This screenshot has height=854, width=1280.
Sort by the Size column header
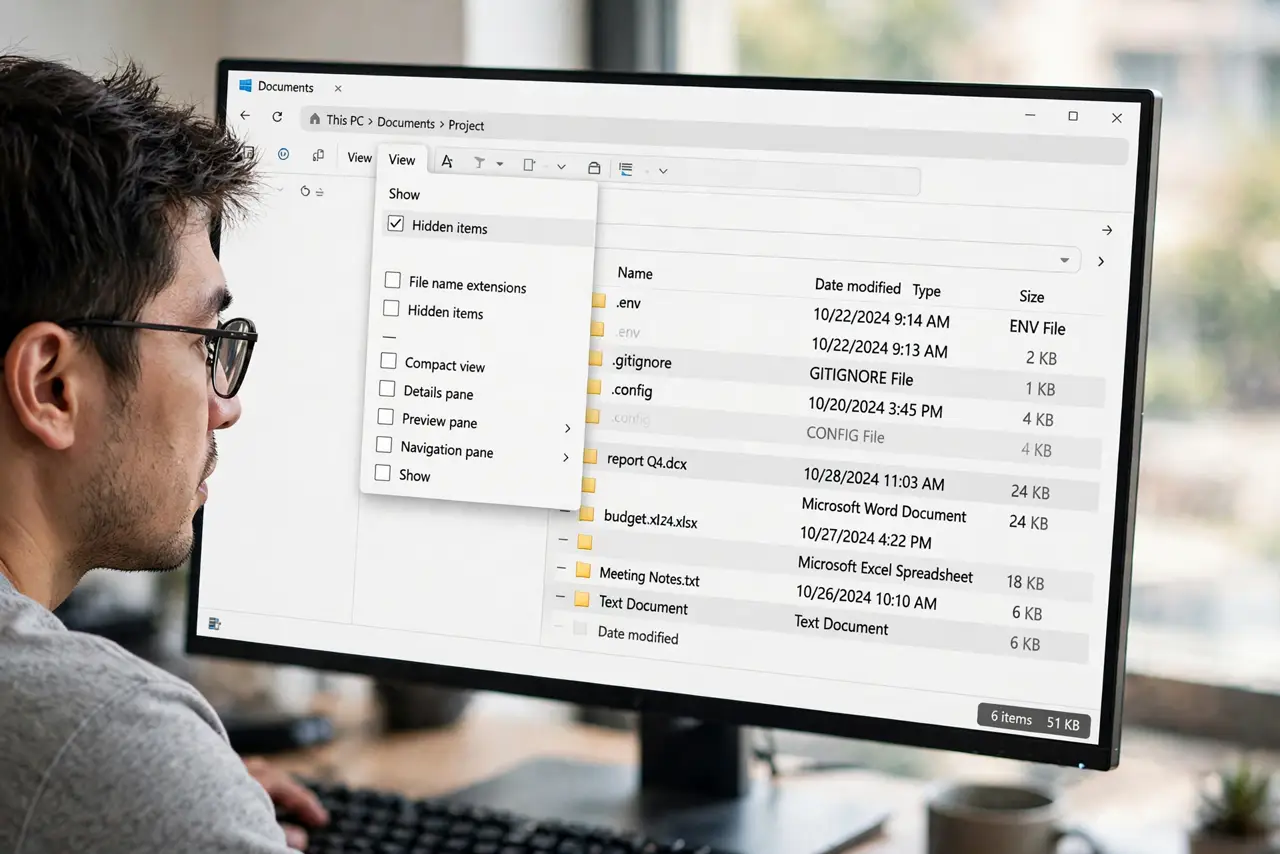point(1032,297)
